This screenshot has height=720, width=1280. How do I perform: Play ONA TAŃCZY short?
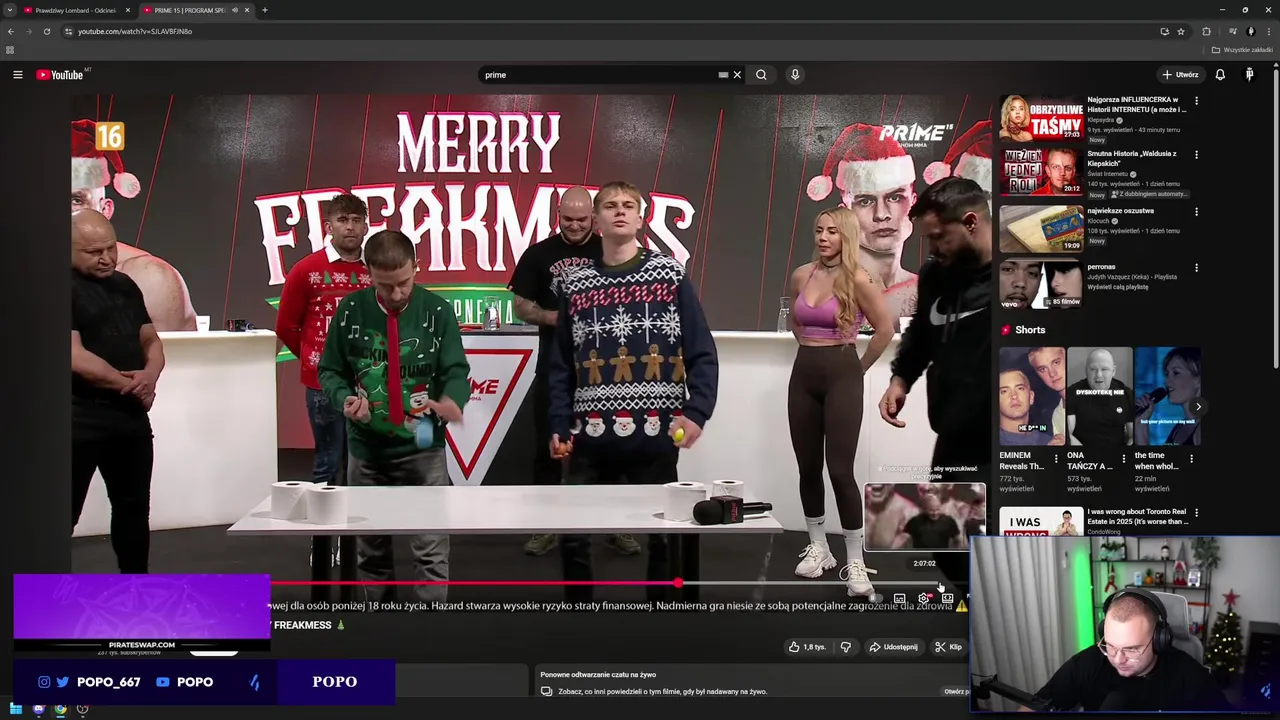coord(1099,396)
